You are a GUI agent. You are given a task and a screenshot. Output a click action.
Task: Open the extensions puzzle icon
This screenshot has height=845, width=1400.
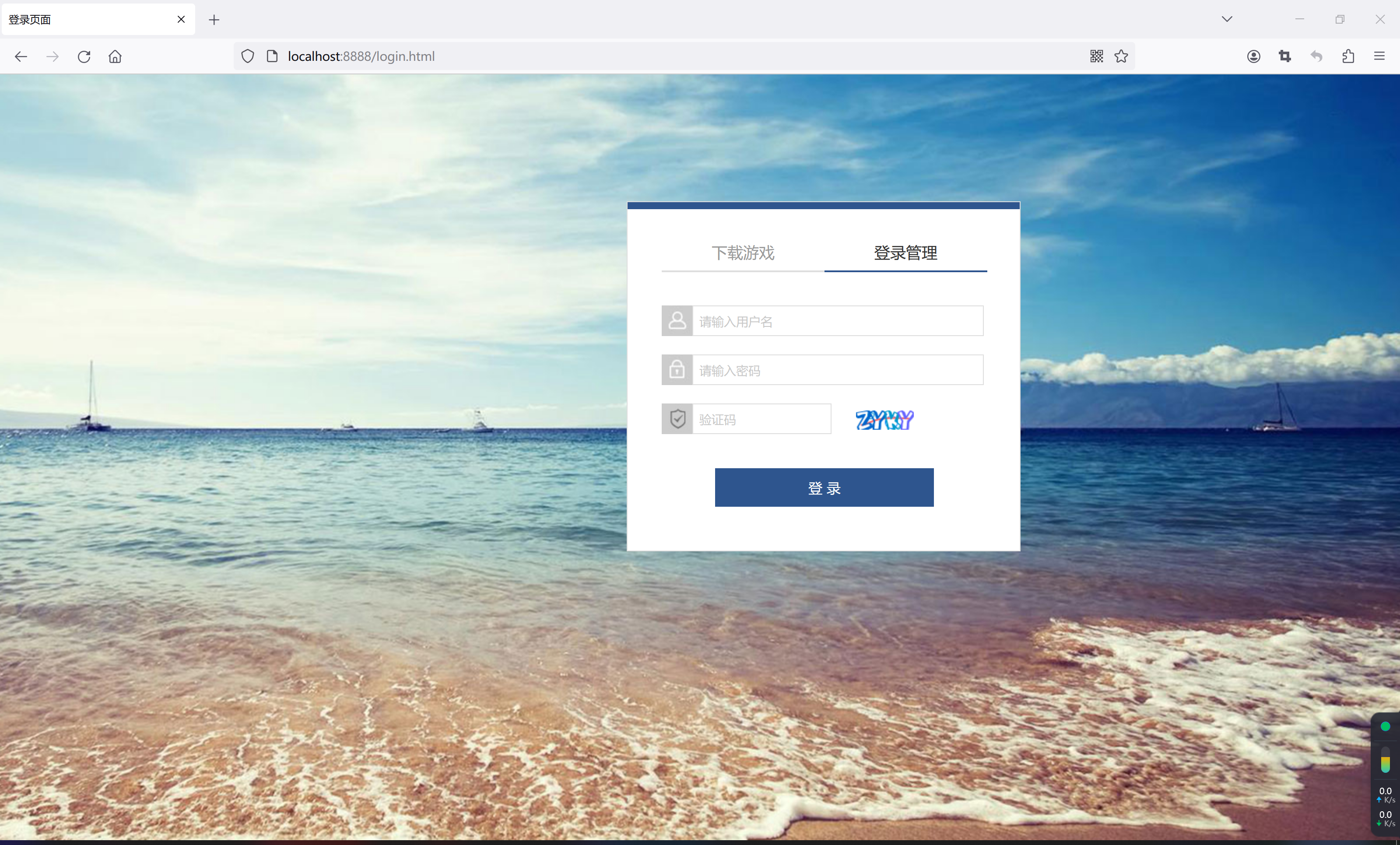point(1348,56)
